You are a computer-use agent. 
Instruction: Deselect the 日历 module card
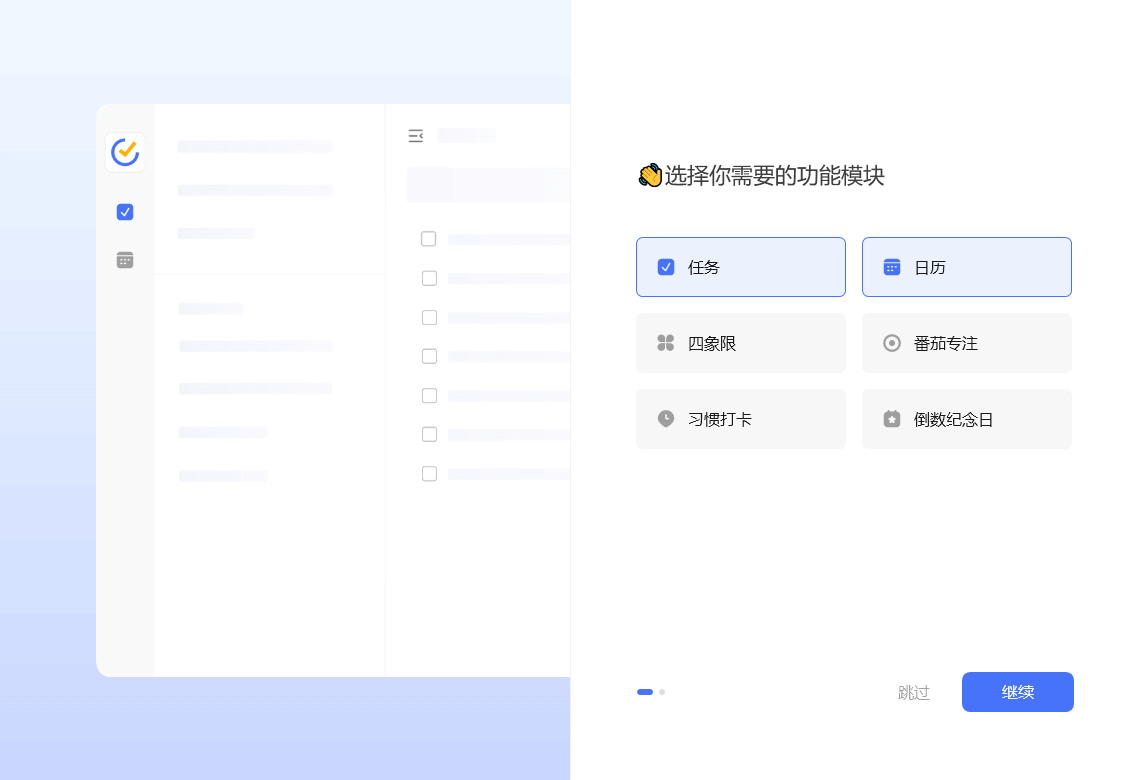[967, 267]
